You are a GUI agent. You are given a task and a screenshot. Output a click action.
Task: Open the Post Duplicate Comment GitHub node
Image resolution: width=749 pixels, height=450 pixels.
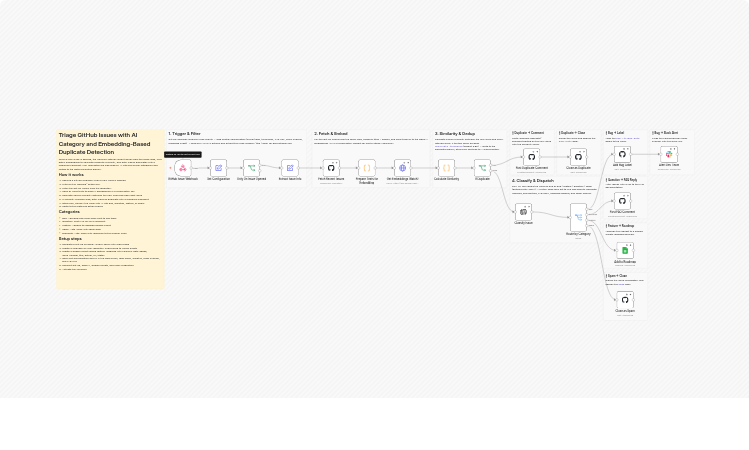coord(531,157)
